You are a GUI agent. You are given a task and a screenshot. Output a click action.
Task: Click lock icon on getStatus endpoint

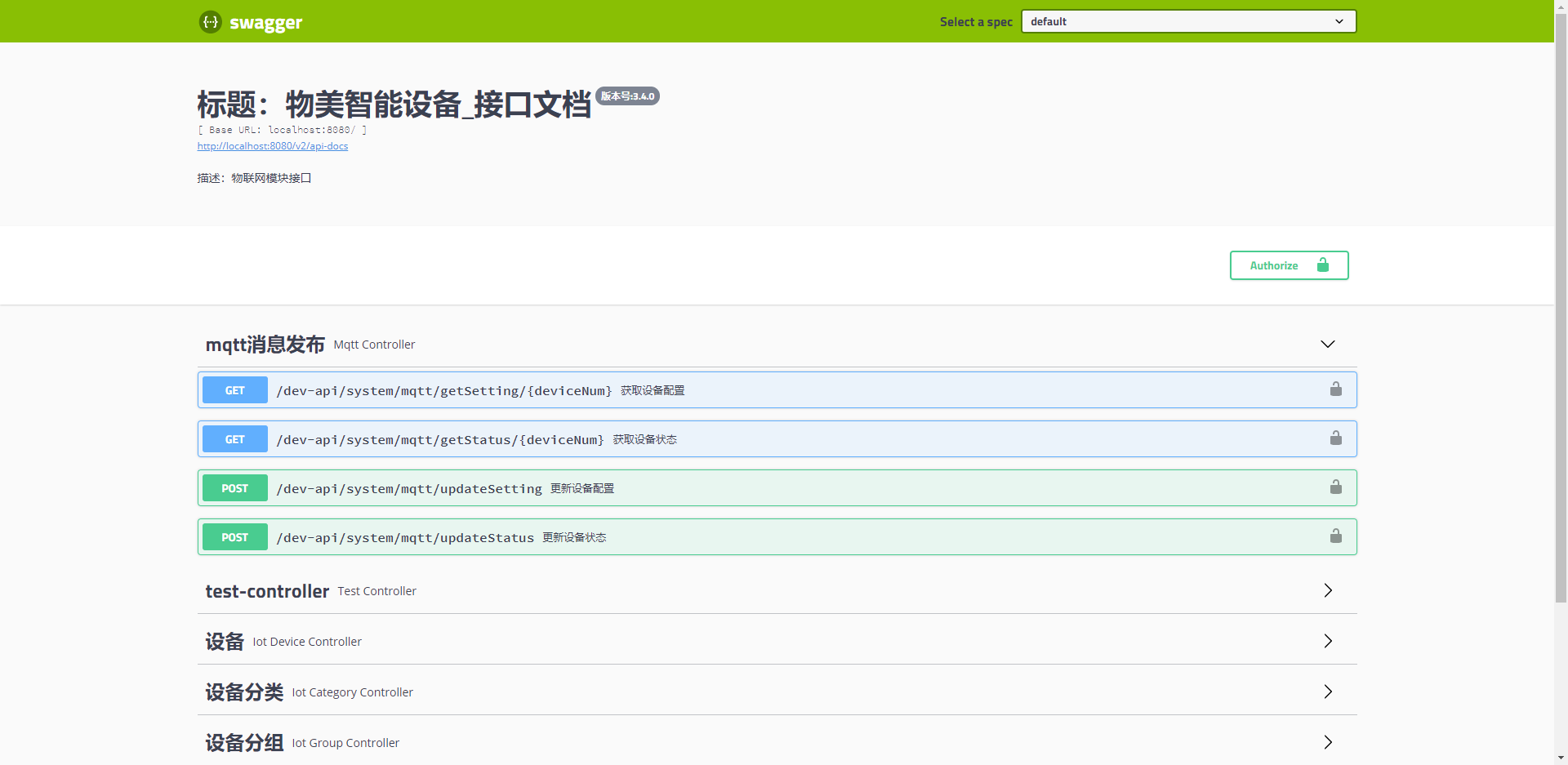pos(1335,438)
